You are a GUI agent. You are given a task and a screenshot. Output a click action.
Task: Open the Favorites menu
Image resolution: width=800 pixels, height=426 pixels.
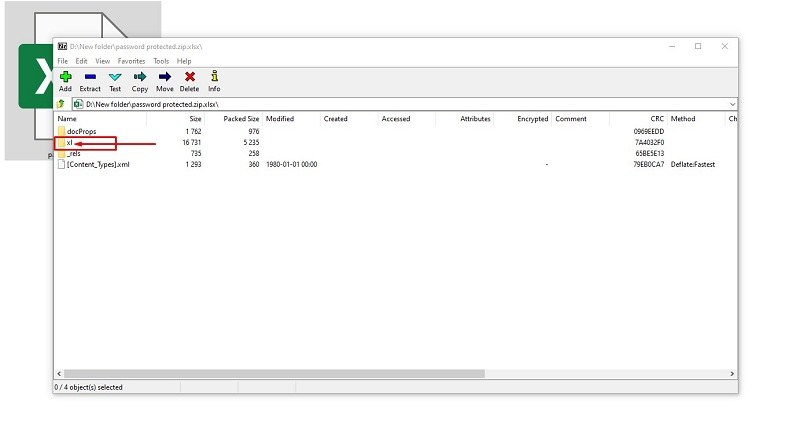[x=131, y=61]
